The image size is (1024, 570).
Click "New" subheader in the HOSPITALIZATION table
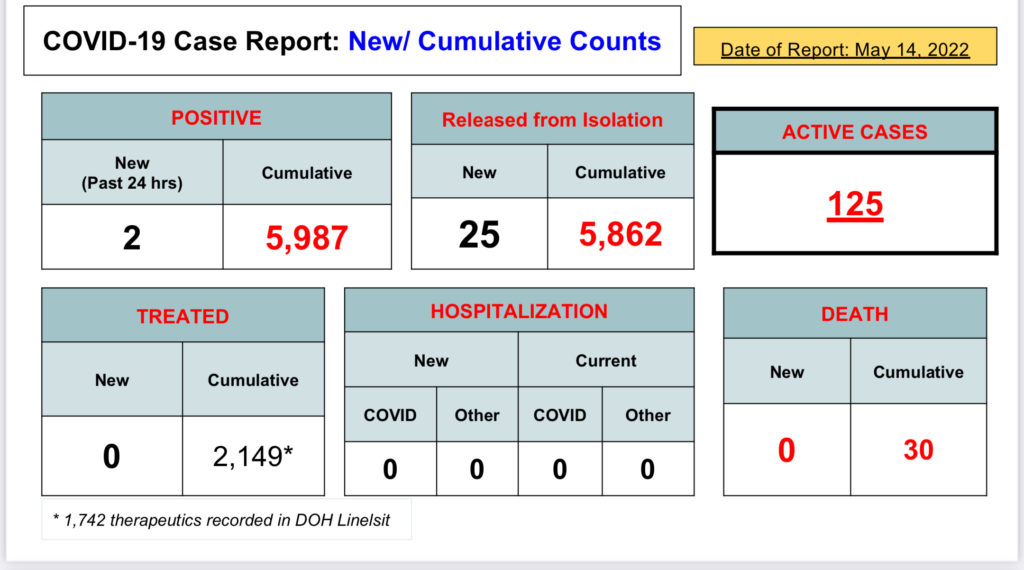[x=431, y=360]
